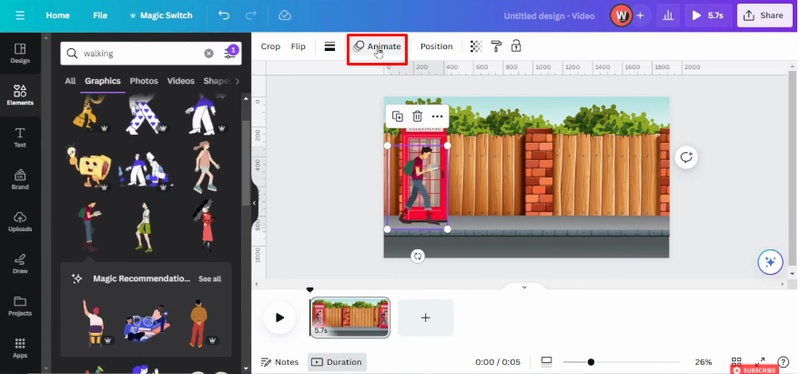
Task: Undo the last action
Action: click(223, 15)
